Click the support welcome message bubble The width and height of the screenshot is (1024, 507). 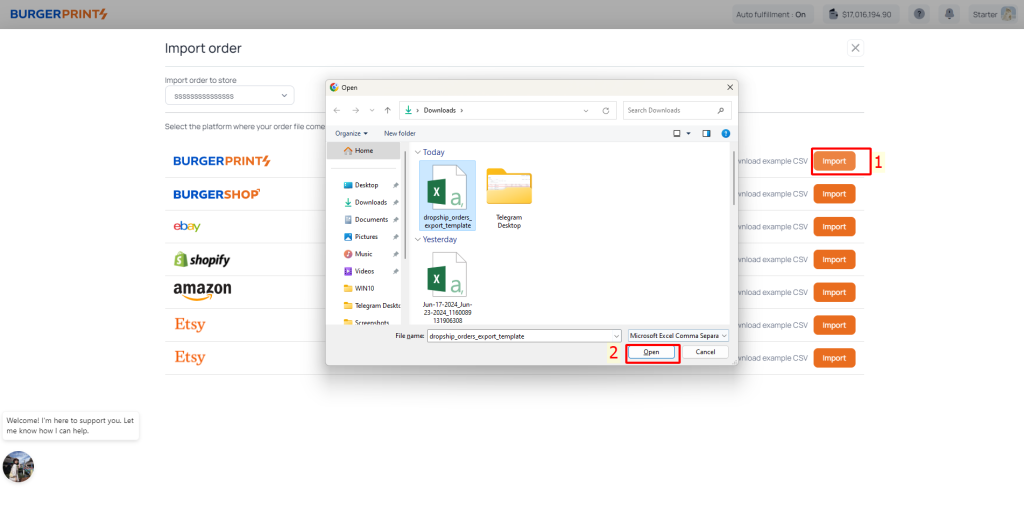point(71,426)
